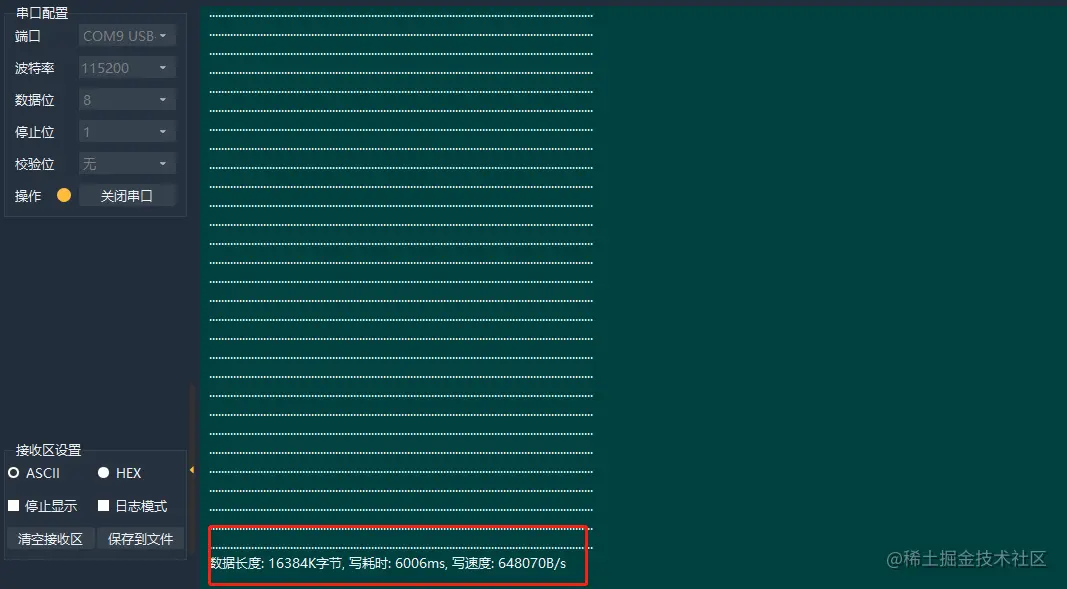
Task: Open the 波特率 115200 dropdown
Action: pyautogui.click(x=127, y=67)
